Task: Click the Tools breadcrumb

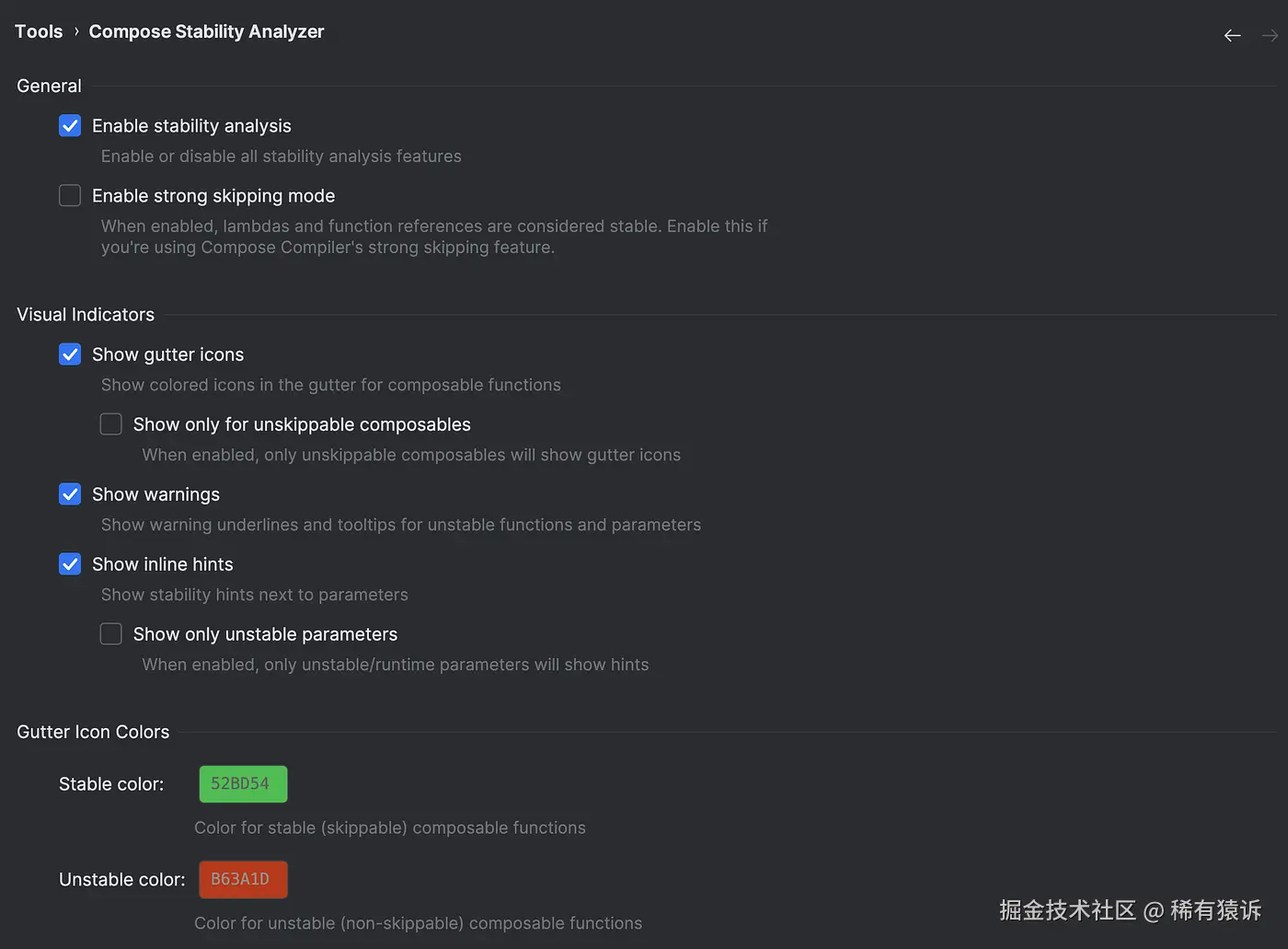Action: point(39,31)
